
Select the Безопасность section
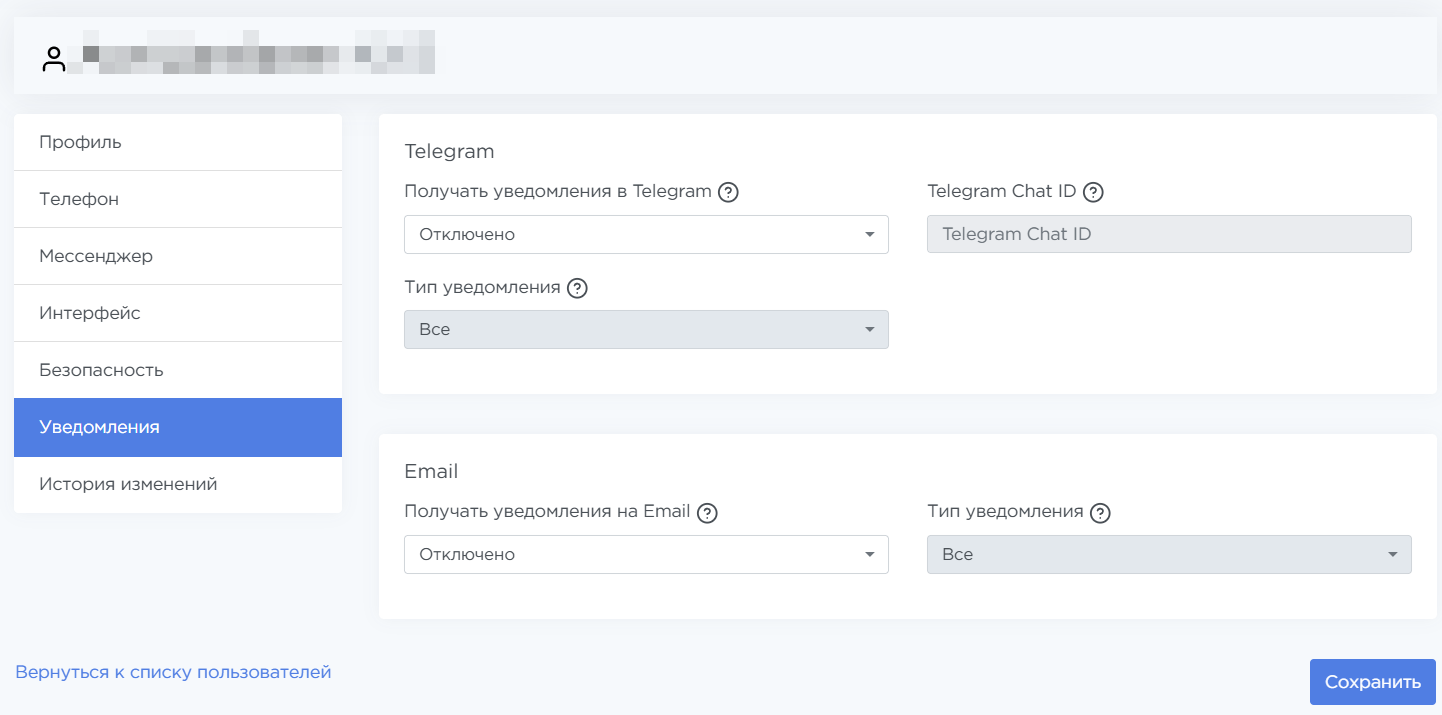(178, 370)
